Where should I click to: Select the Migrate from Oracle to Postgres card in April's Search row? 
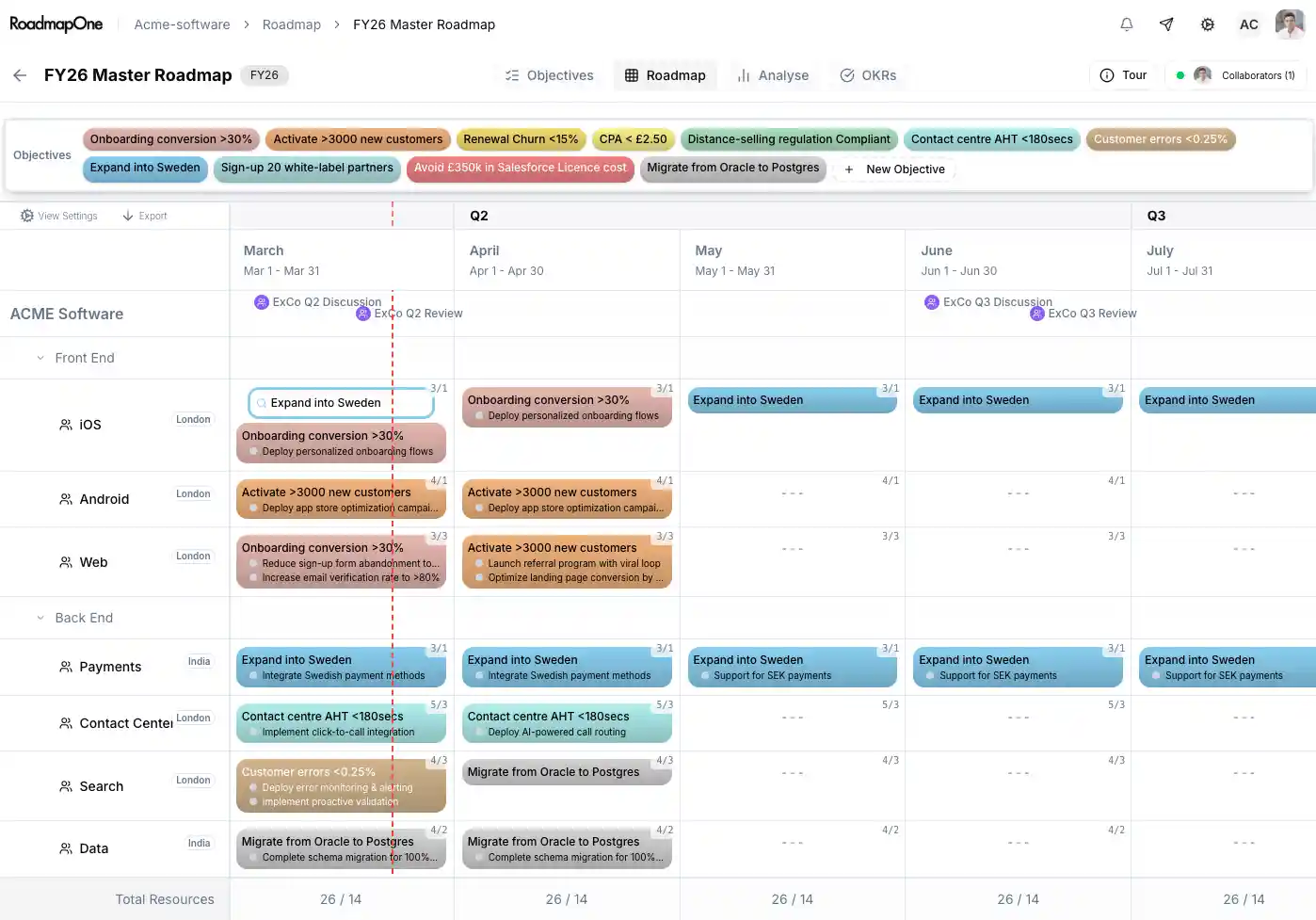point(566,772)
